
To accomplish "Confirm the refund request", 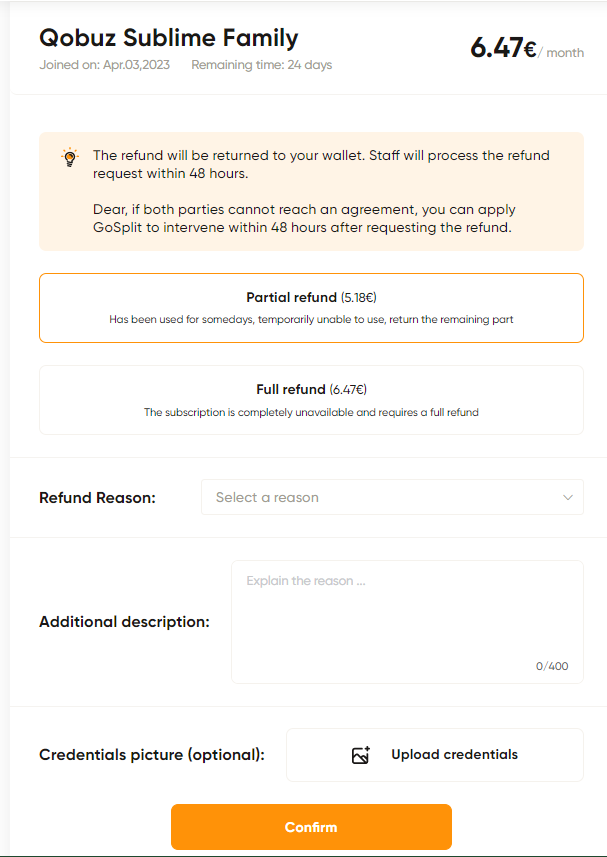I will (311, 827).
